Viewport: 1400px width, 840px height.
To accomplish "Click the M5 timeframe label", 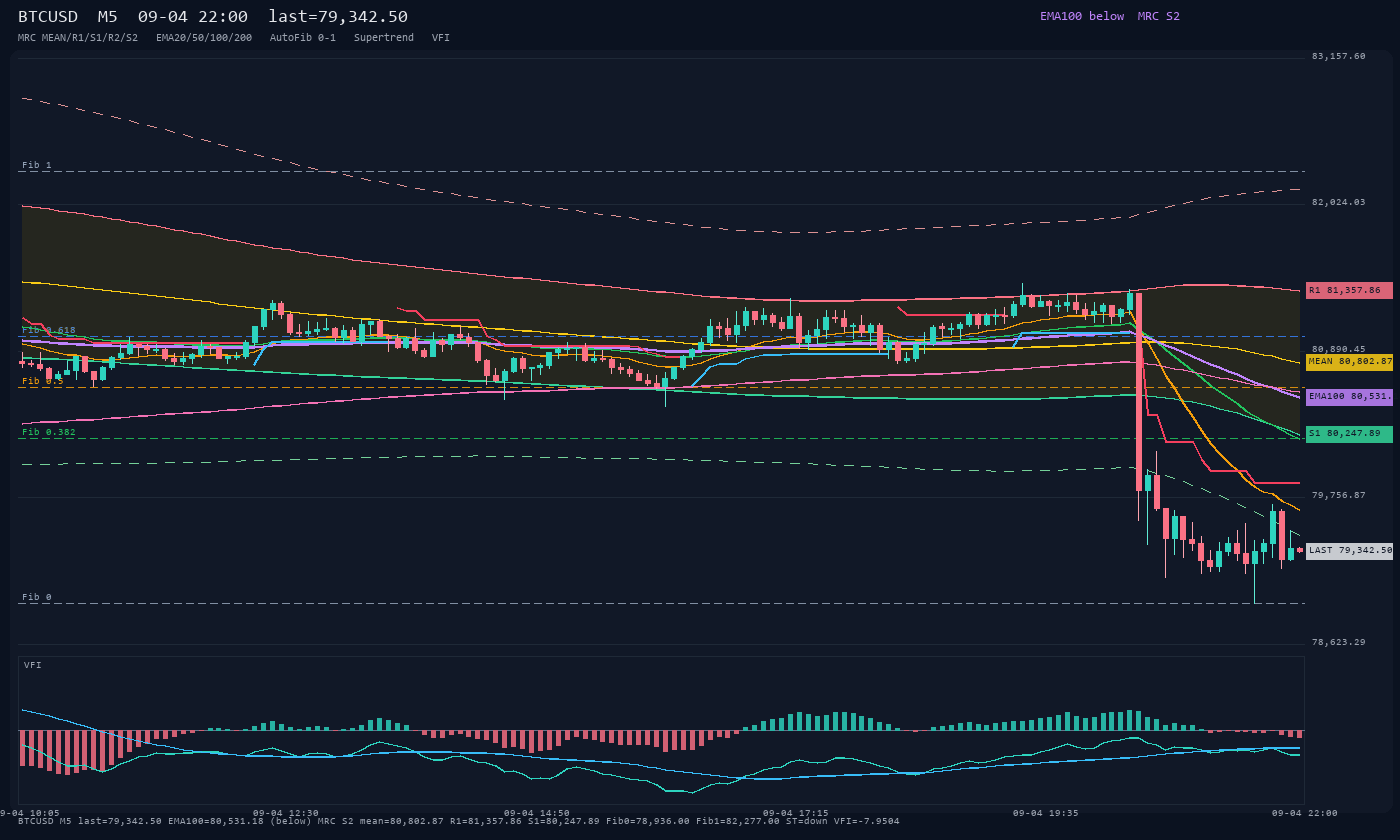I will (x=108, y=17).
